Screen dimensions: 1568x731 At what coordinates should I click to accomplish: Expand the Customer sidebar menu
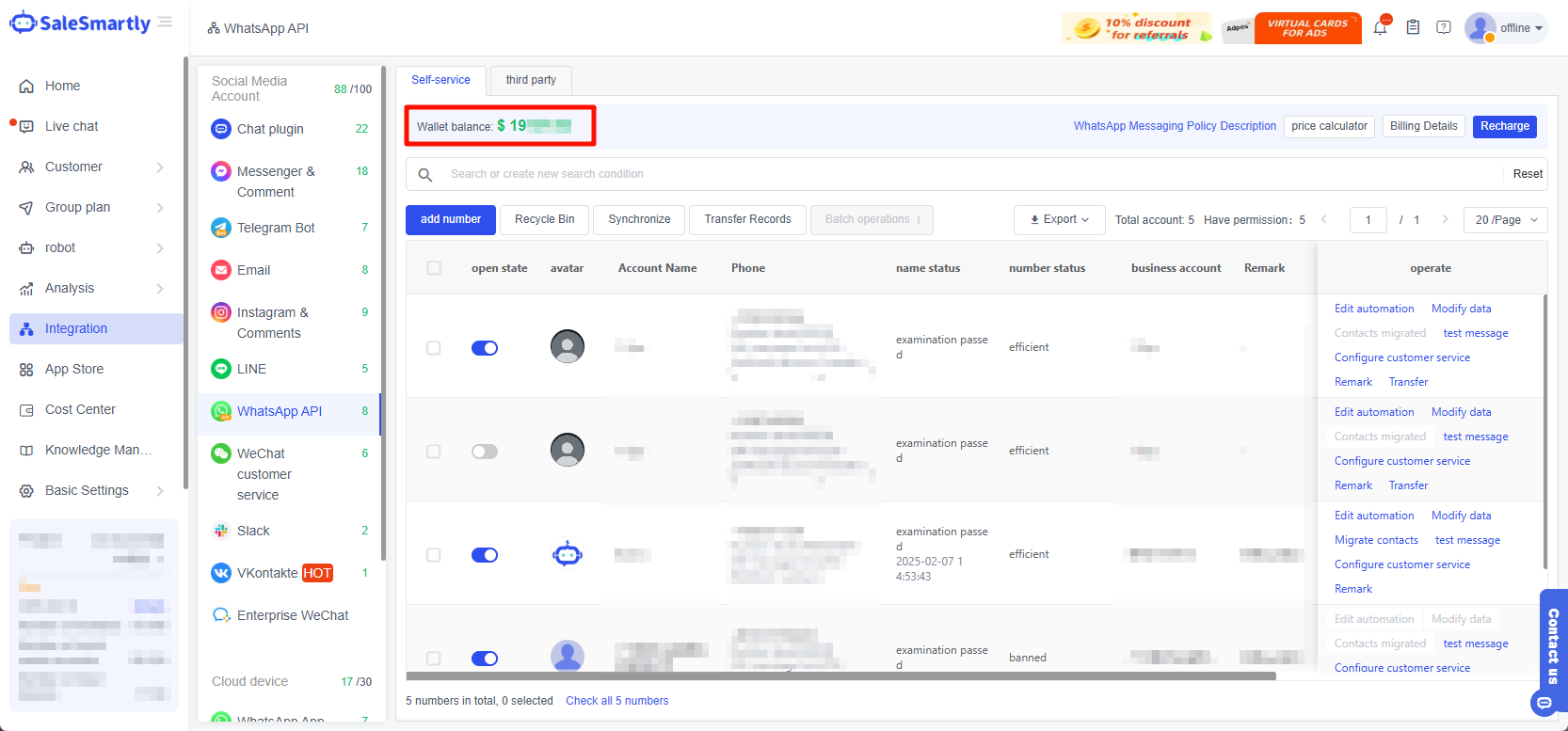click(92, 167)
